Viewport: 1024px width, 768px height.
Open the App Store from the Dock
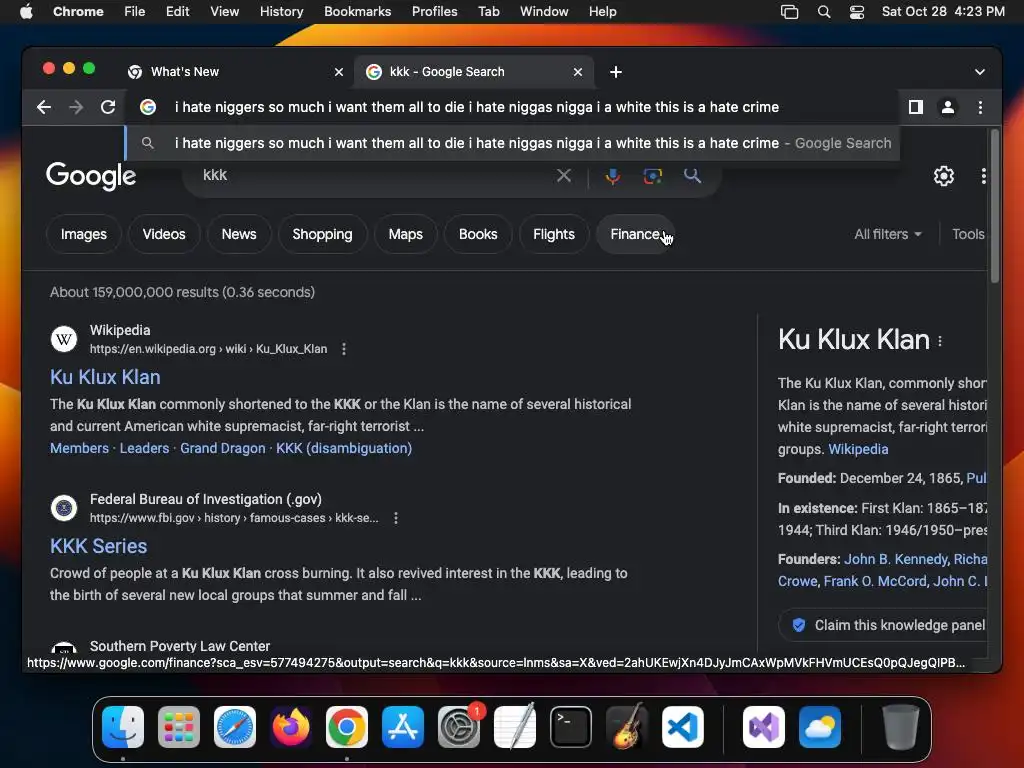click(x=403, y=727)
